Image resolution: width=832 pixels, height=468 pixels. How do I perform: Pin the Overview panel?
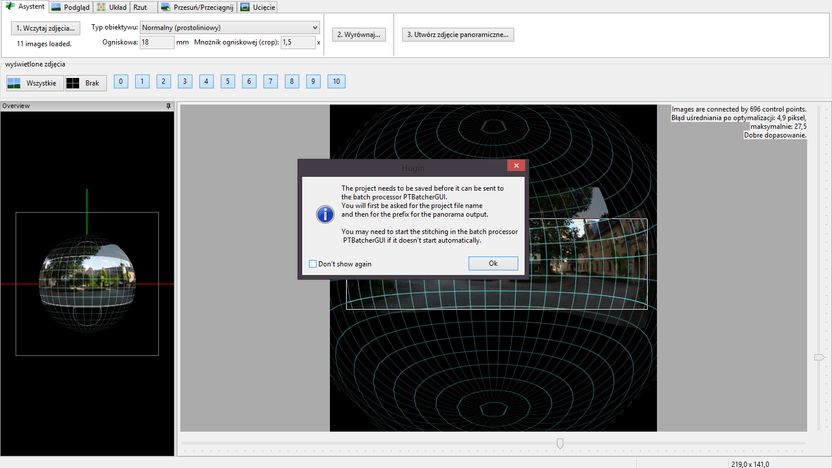click(169, 106)
